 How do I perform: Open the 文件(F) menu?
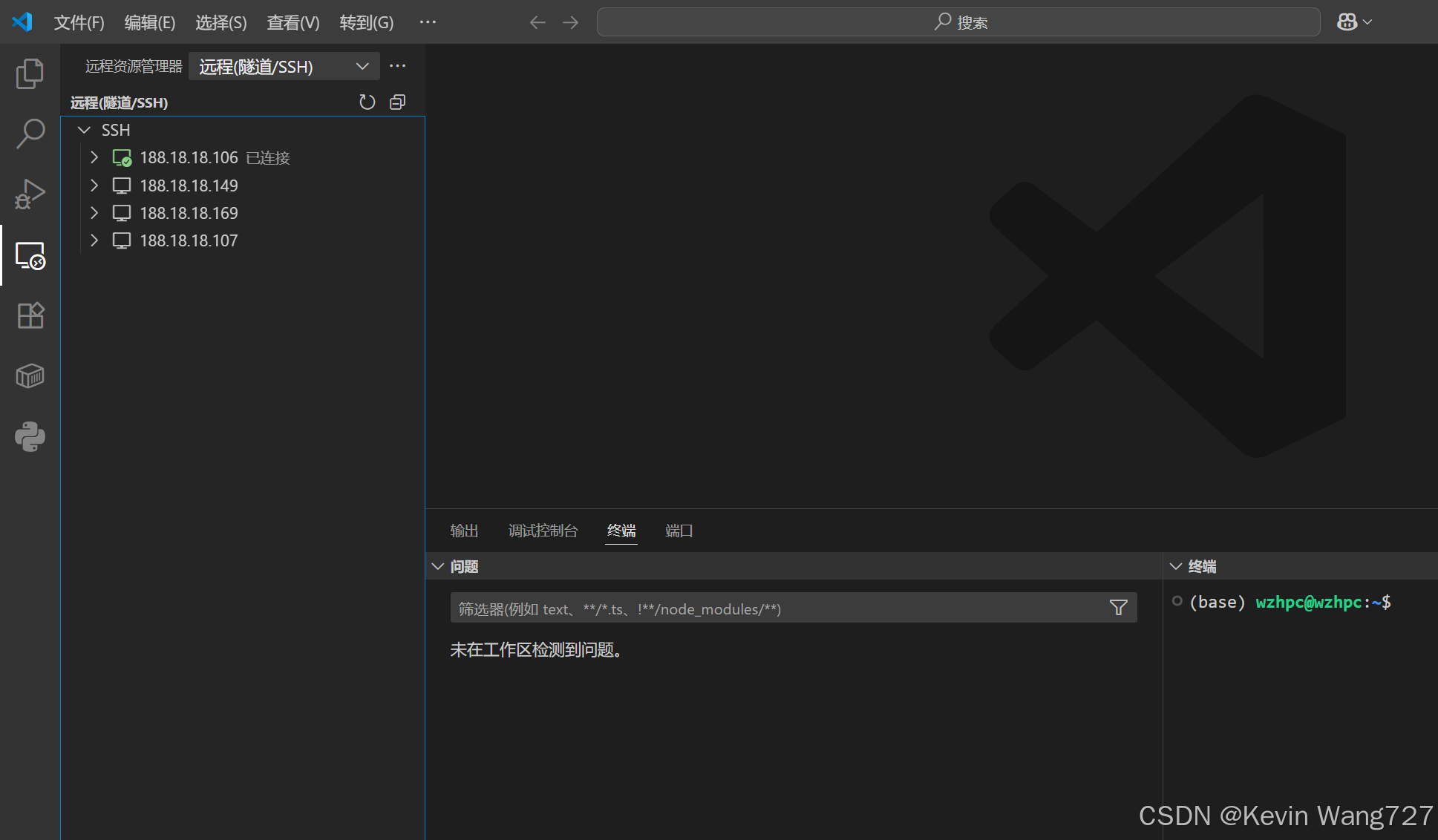79,22
